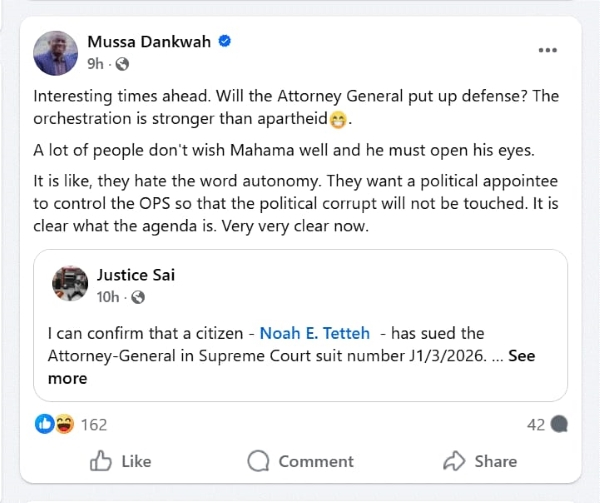Click globe icon on Justice Sai's post
600x503 pixels.
(138, 297)
